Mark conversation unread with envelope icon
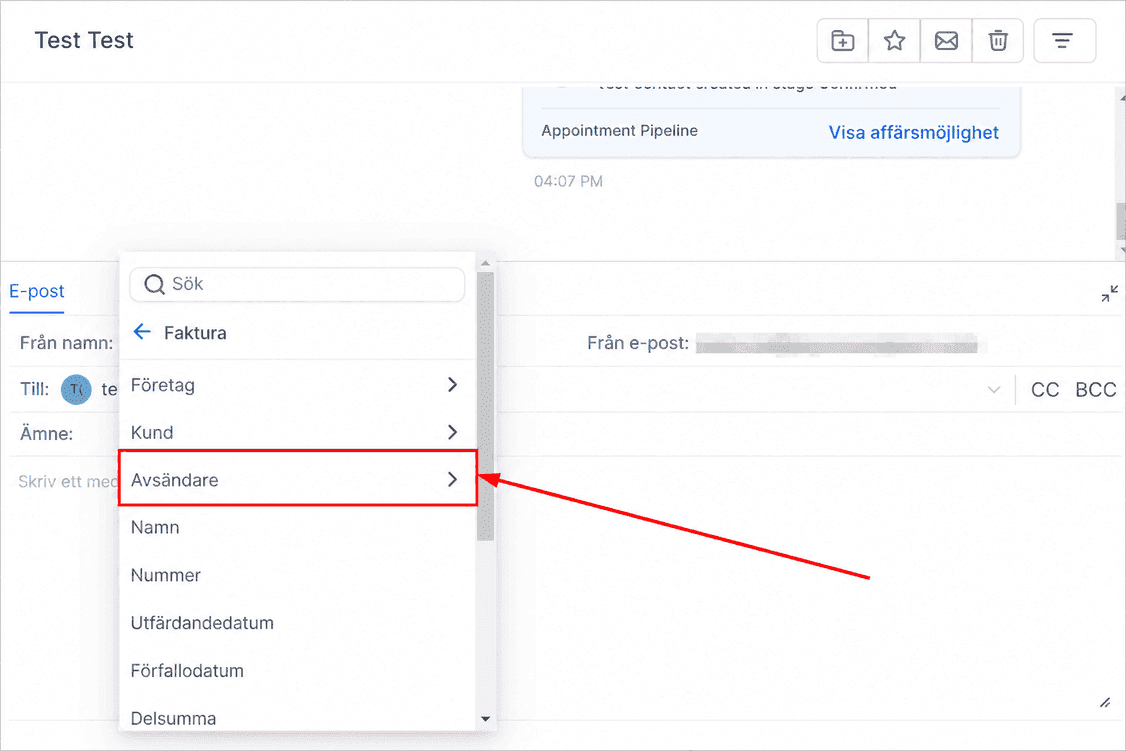The width and height of the screenshot is (1126, 751). (x=946, y=41)
